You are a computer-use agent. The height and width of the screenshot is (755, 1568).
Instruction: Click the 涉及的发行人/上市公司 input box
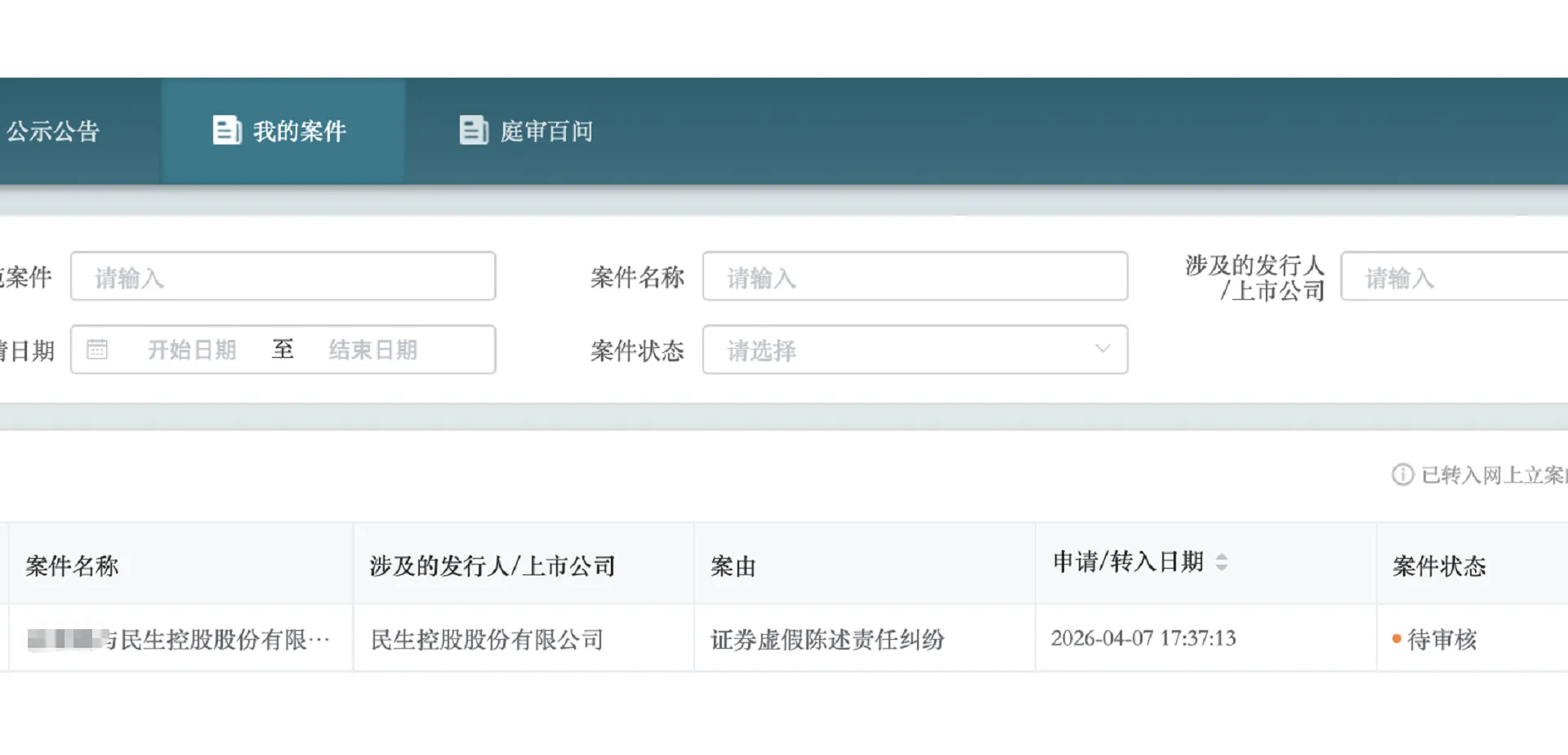(1462, 277)
